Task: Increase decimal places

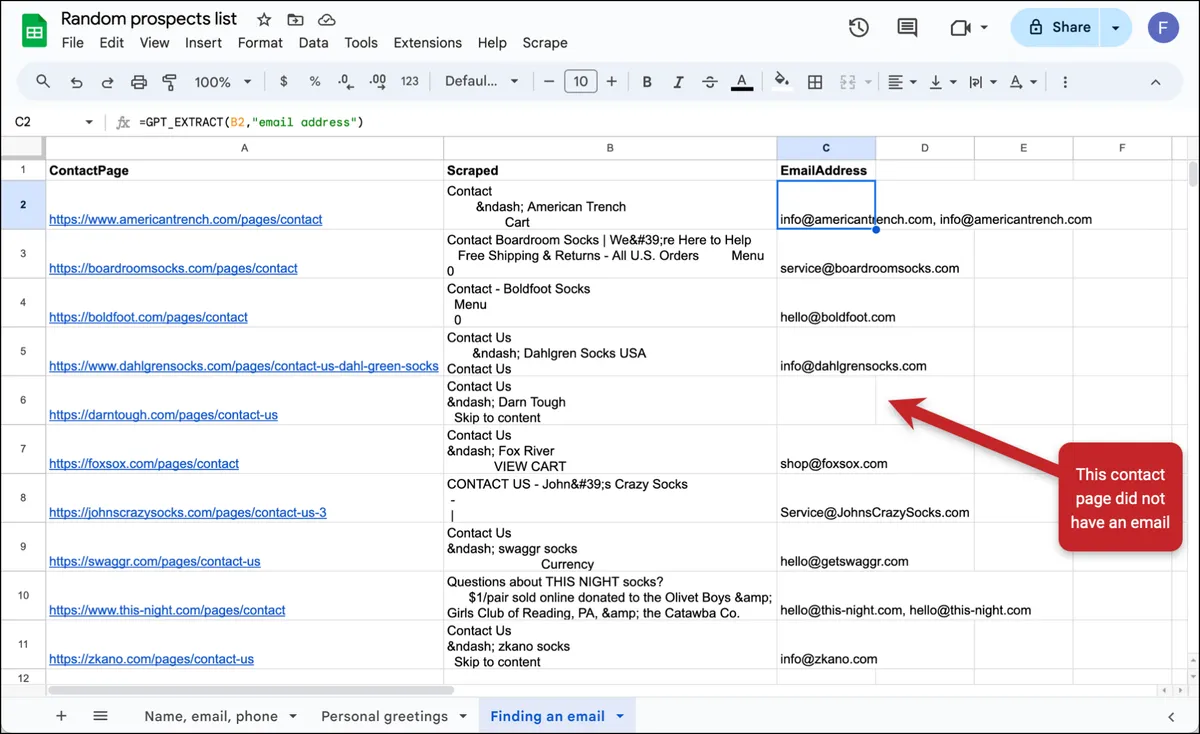Action: click(x=377, y=82)
